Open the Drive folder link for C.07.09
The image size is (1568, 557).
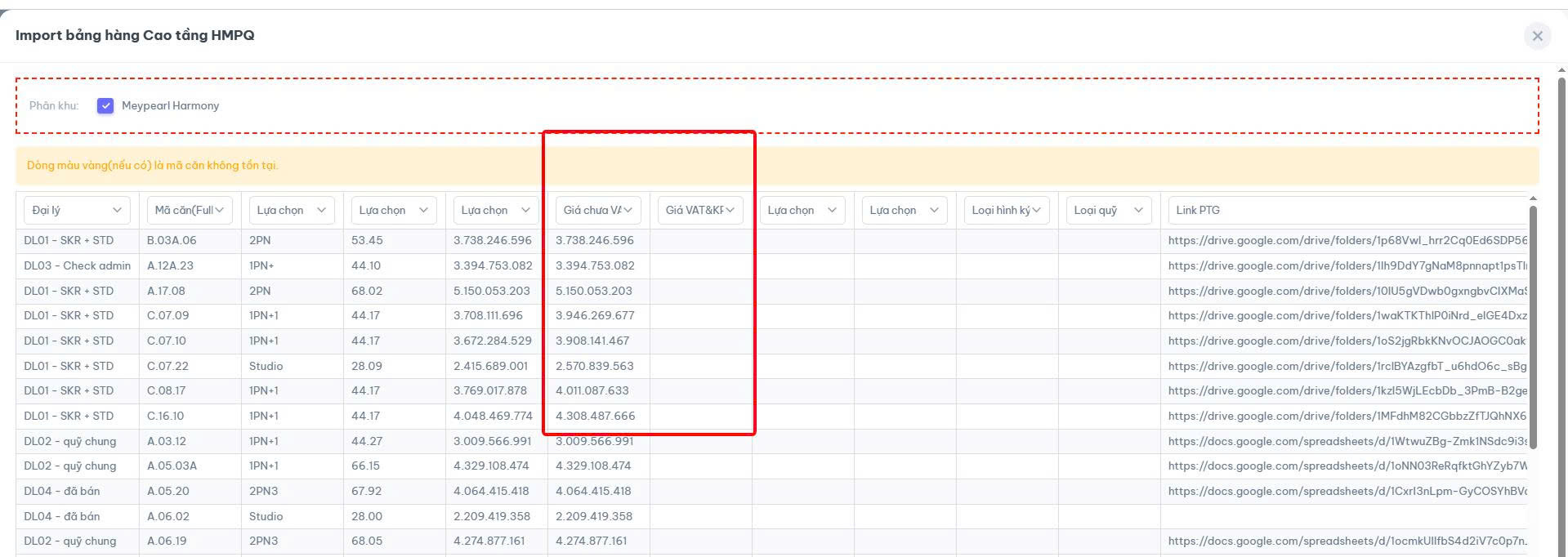[x=1347, y=315]
